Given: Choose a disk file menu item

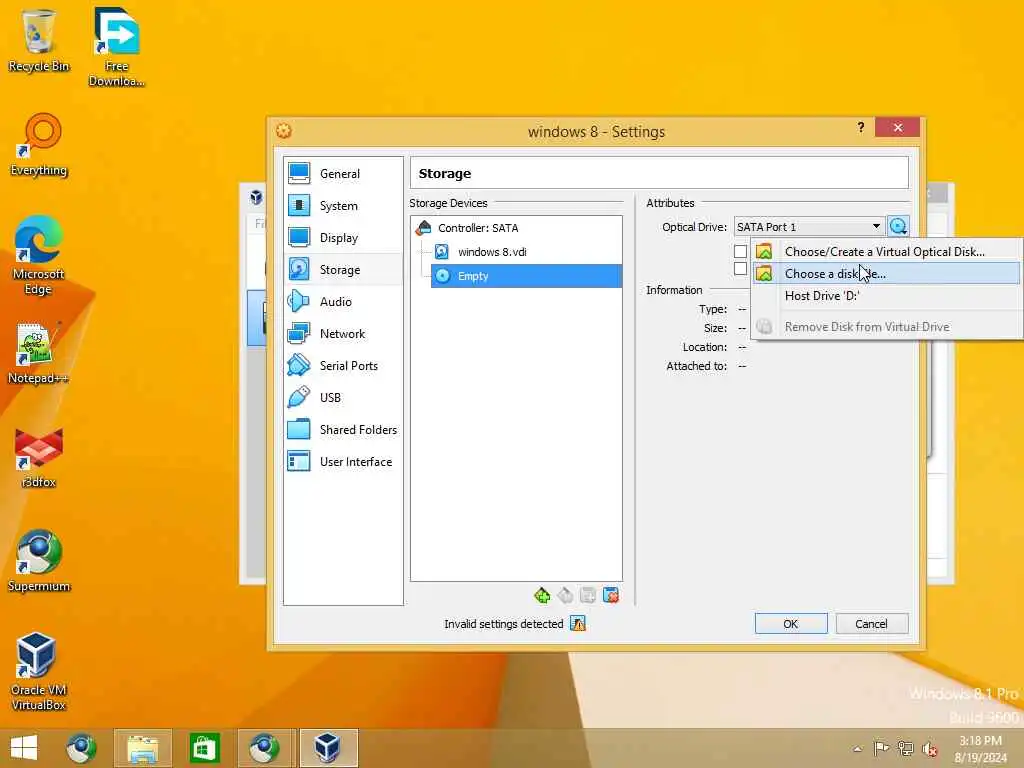Looking at the screenshot, I should click(x=887, y=274).
